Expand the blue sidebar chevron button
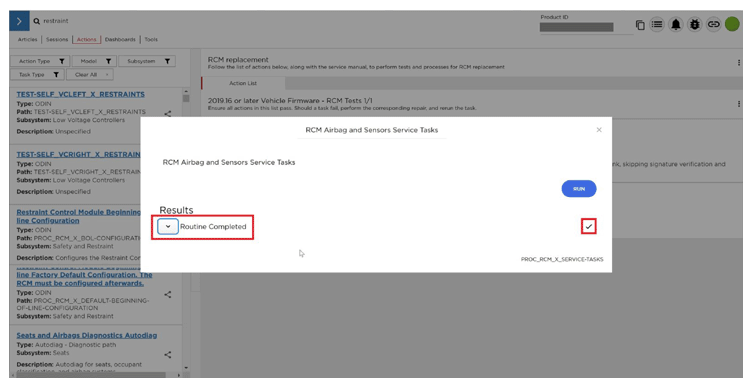This screenshot has width=752, height=387. (19, 21)
